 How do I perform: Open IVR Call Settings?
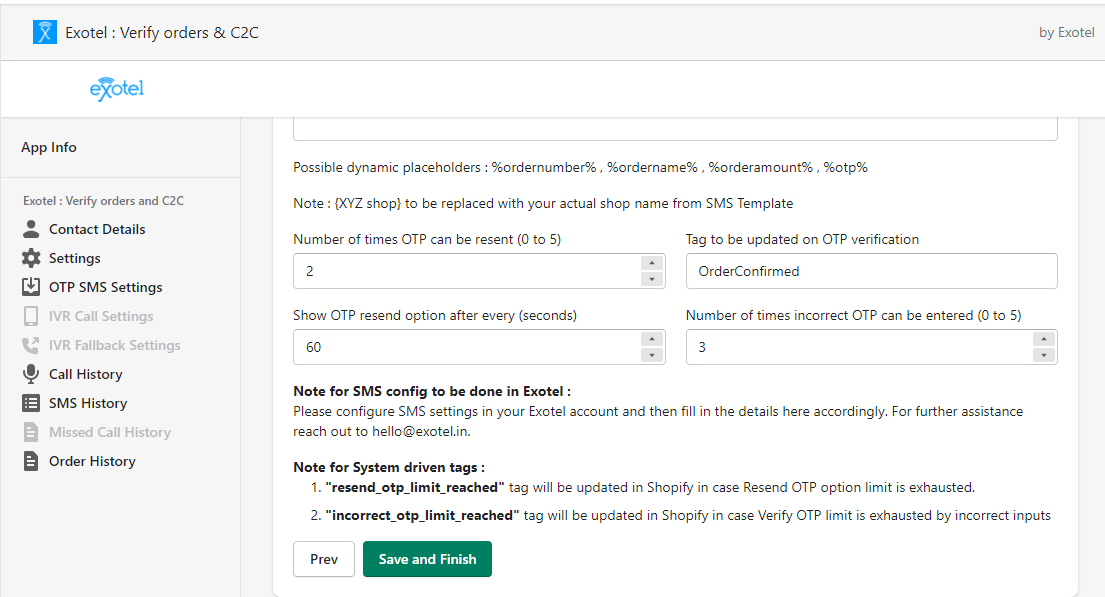coord(101,316)
